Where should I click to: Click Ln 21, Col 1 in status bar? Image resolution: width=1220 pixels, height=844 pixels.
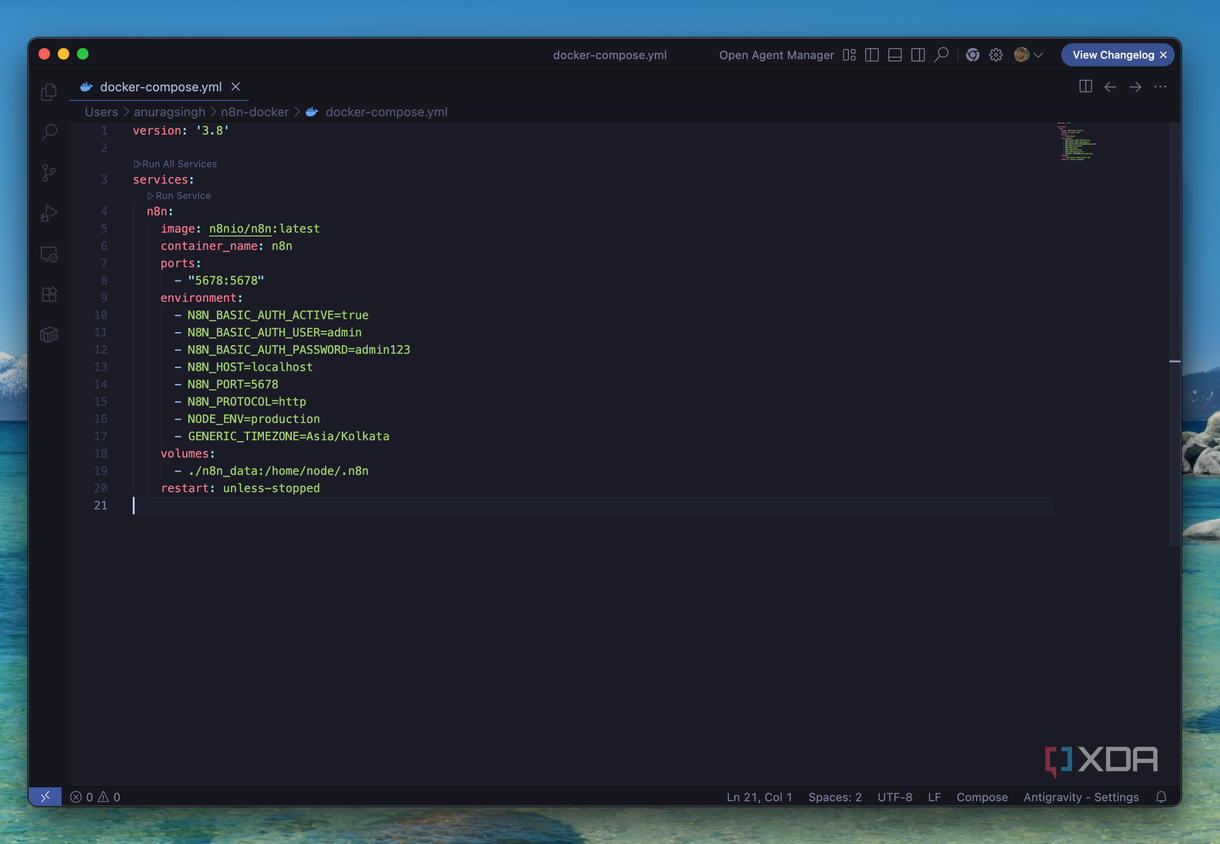coord(759,797)
